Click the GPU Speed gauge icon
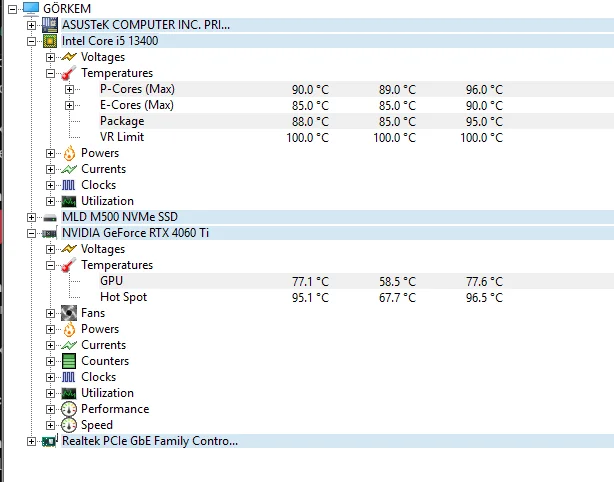This screenshot has height=482, width=614. (69, 425)
